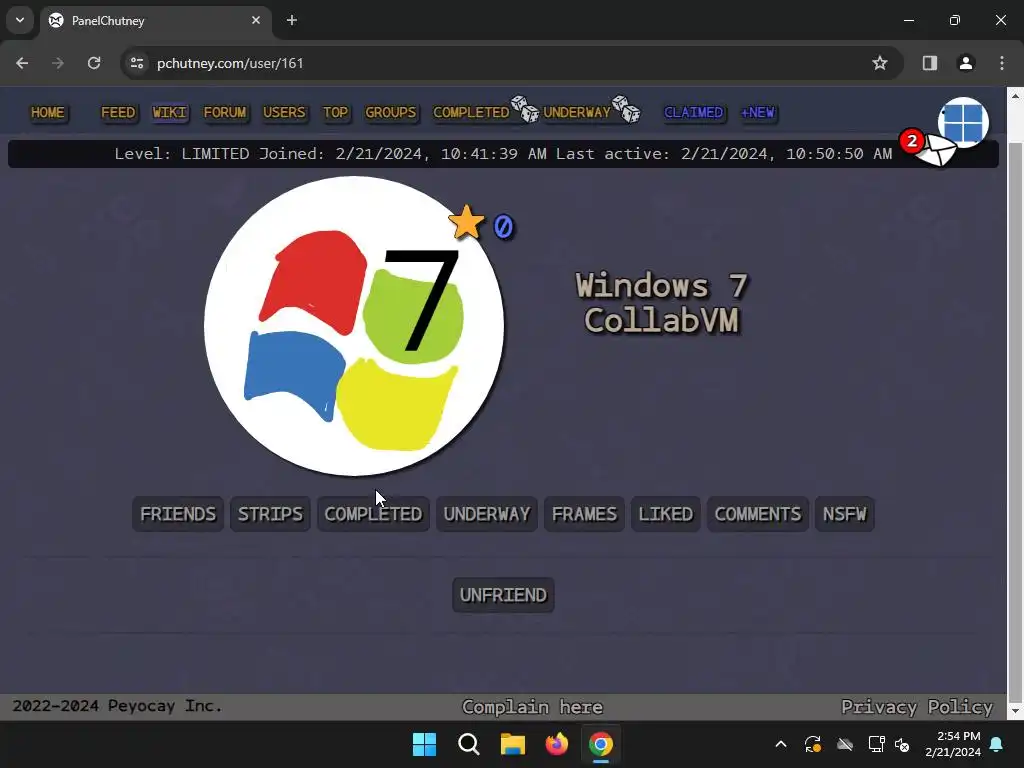The width and height of the screenshot is (1024, 768).
Task: Open your own avatar in the top right corner
Action: (963, 122)
